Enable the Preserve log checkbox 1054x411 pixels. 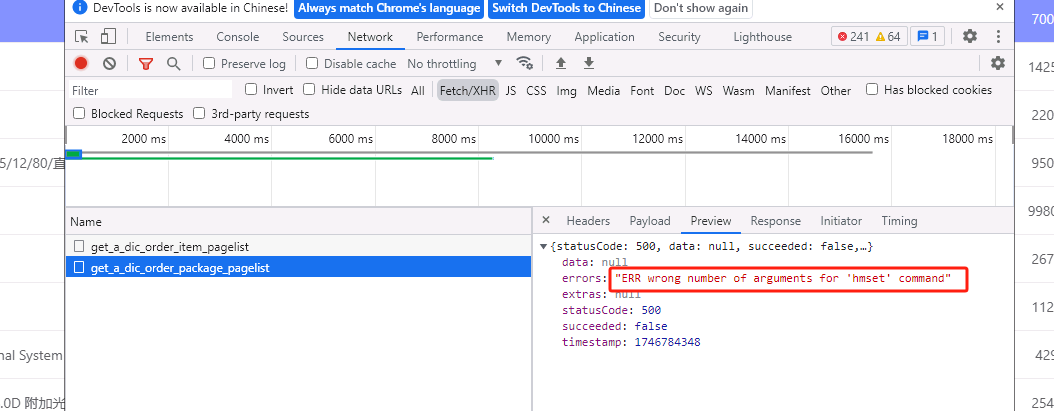point(209,63)
